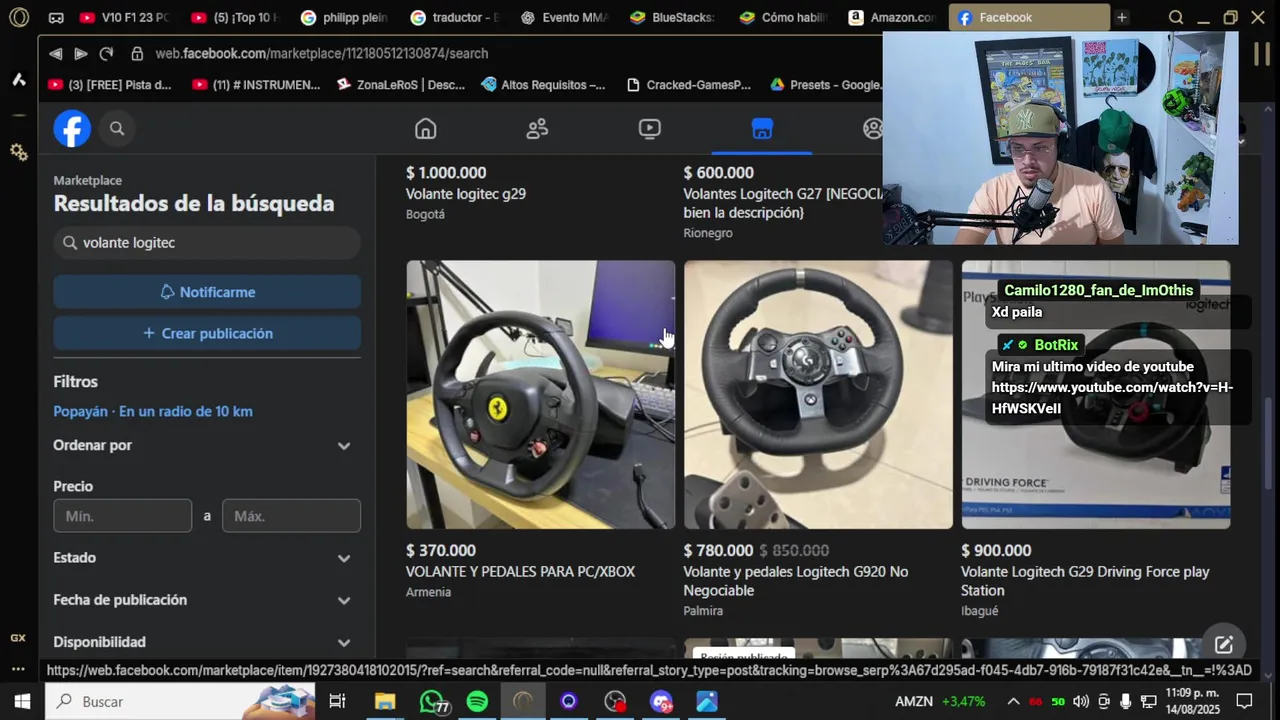Open the Presets - Google bookmark
This screenshot has width=1280, height=720.
(x=827, y=85)
